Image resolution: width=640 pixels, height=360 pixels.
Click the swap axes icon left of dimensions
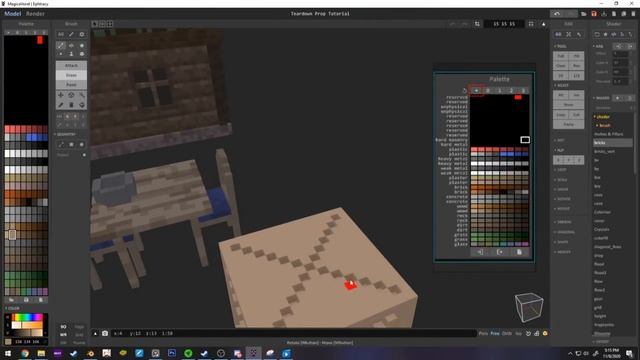pos(477,24)
